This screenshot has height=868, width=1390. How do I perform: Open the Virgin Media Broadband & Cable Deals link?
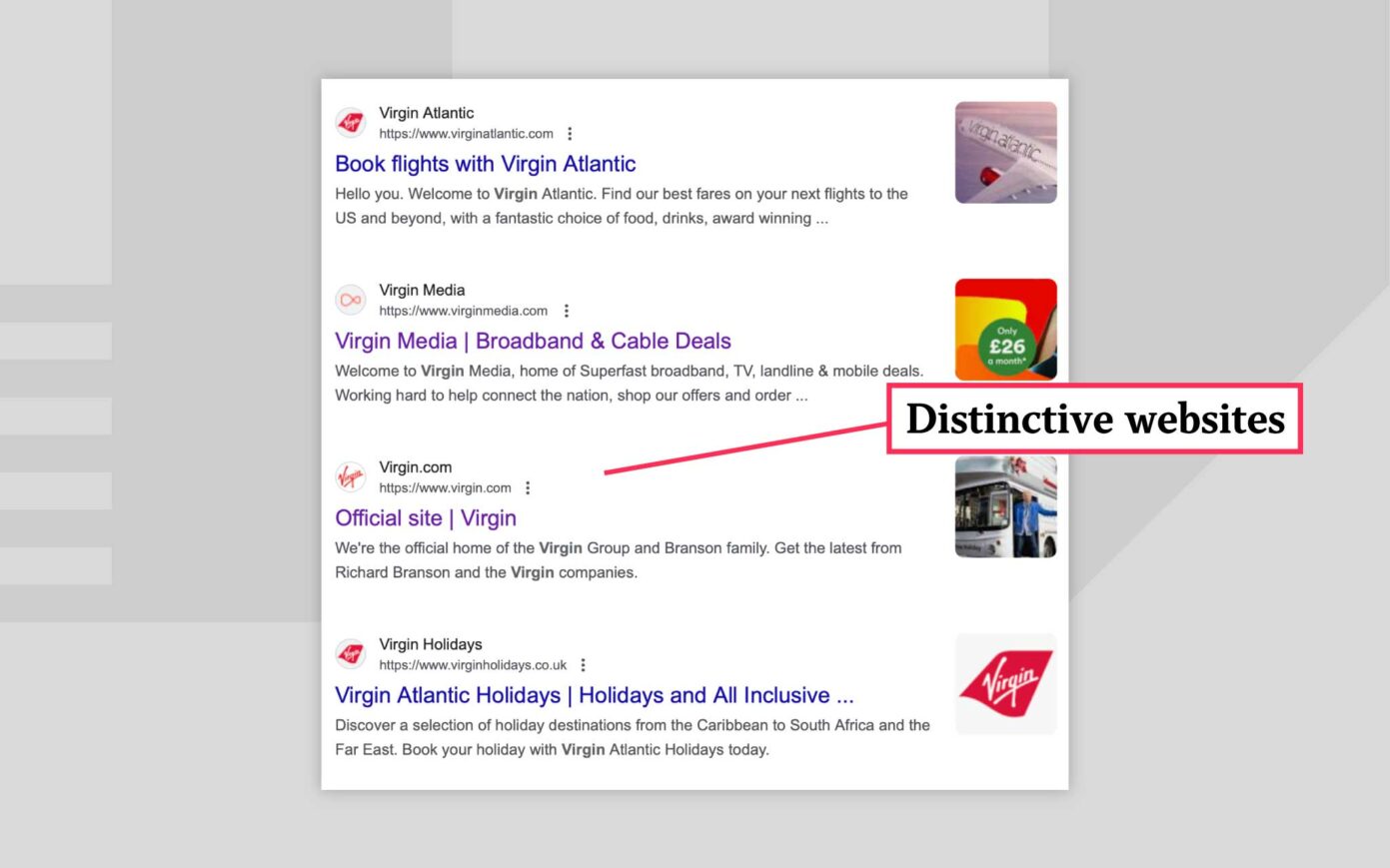pos(533,341)
